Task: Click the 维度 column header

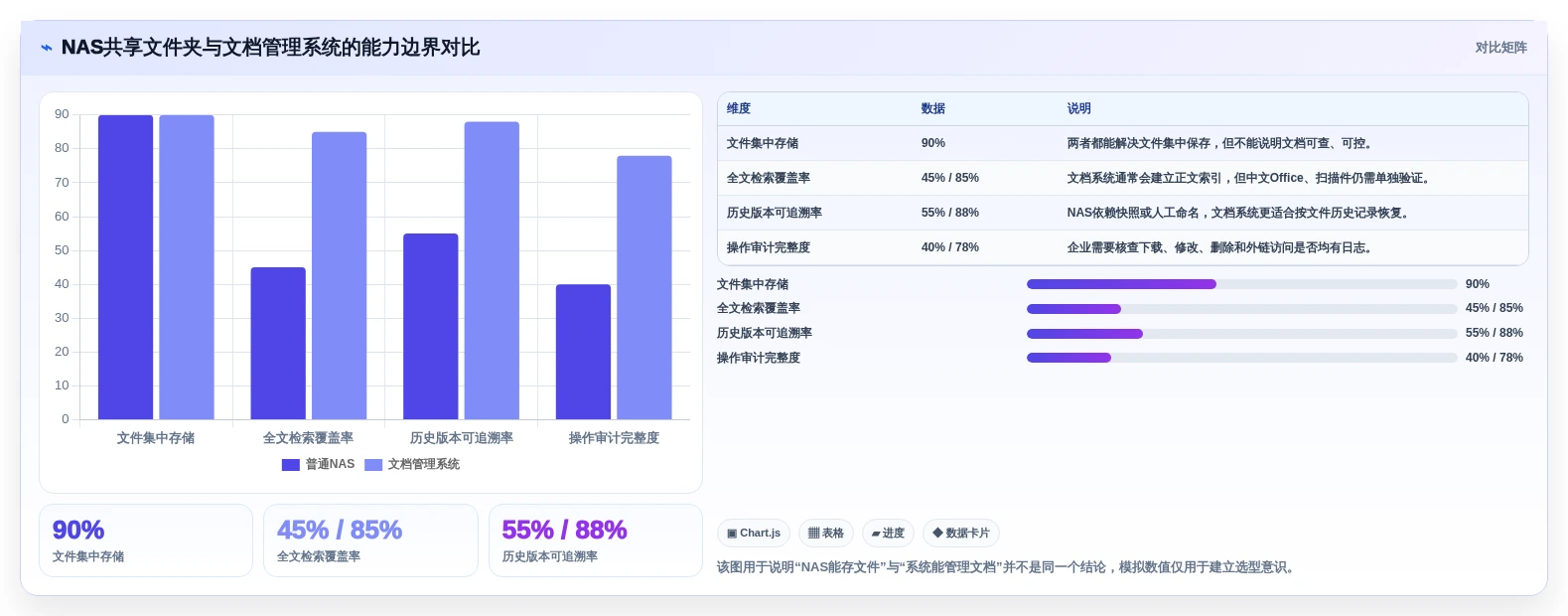Action: click(739, 109)
